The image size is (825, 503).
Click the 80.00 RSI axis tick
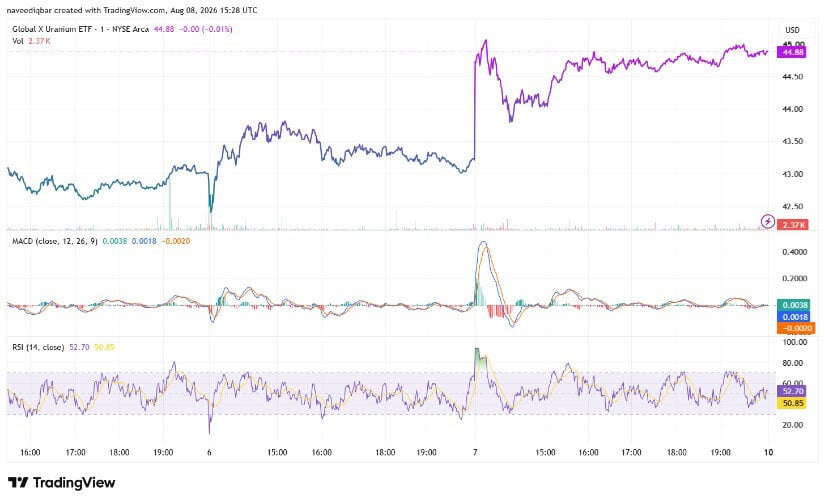click(x=793, y=363)
